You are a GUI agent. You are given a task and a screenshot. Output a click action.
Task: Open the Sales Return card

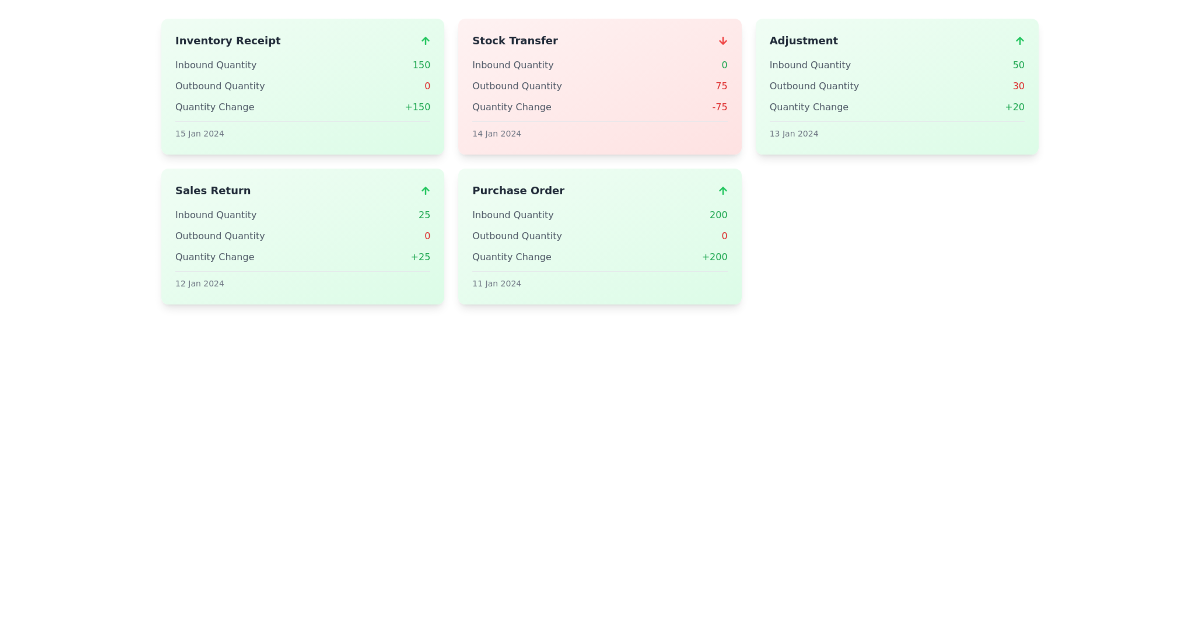(x=213, y=191)
